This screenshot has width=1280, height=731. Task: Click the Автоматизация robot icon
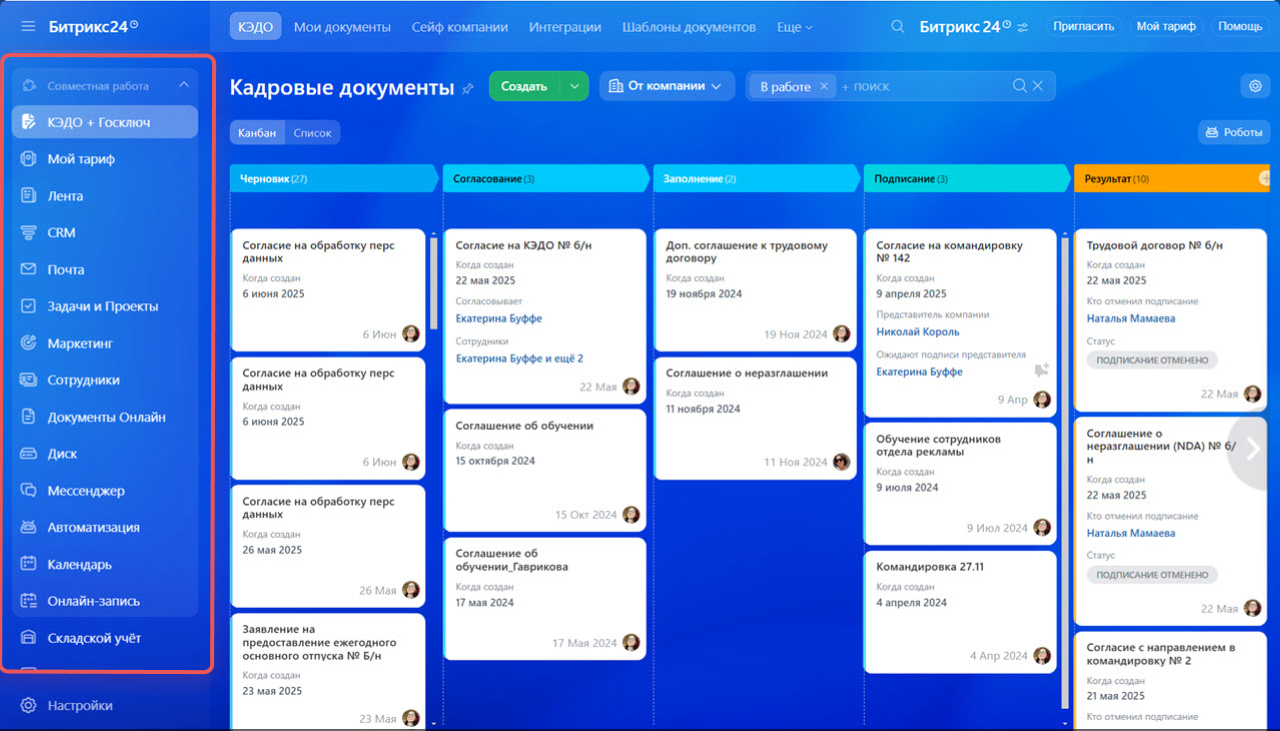point(29,527)
